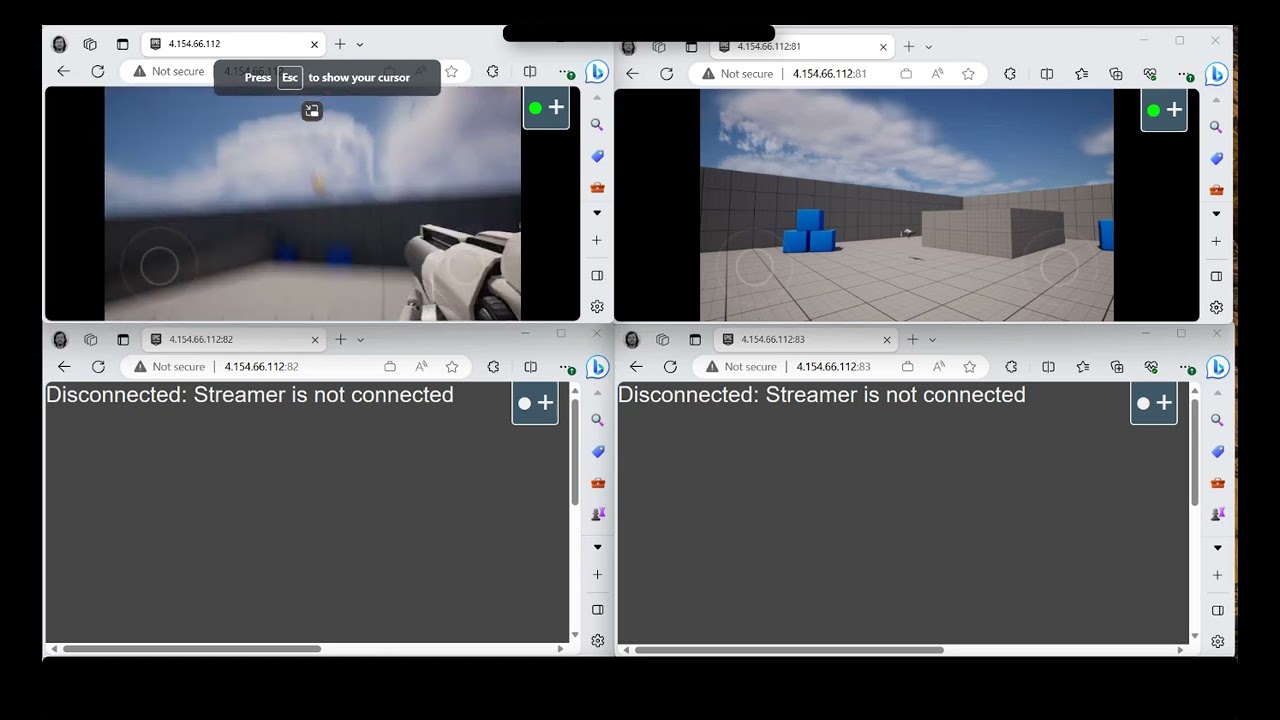The image size is (1280, 720).
Task: Open Workspaces icon in the :83 window
Action: coord(662,340)
